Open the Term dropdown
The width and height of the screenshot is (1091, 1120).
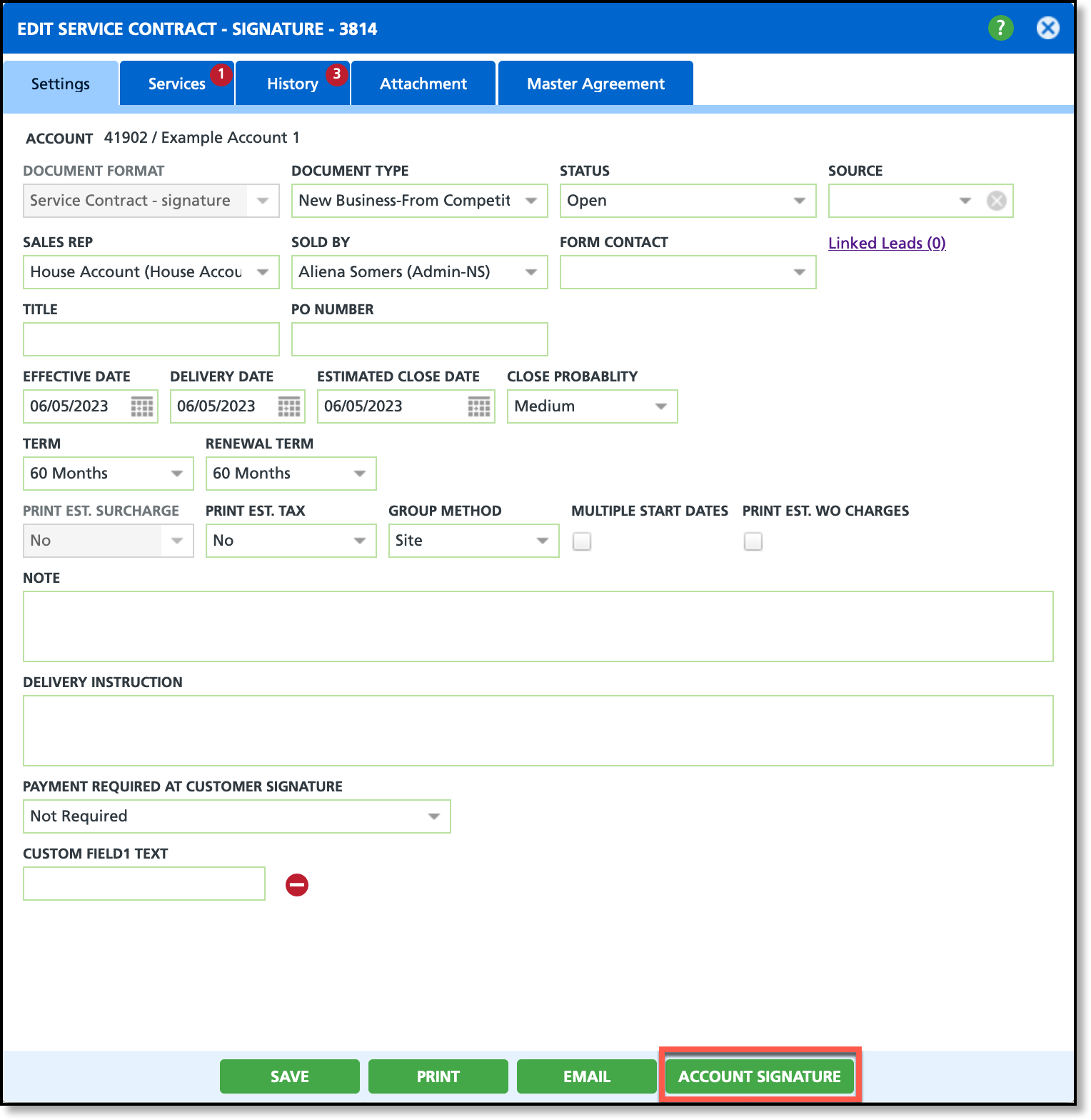pyautogui.click(x=108, y=474)
